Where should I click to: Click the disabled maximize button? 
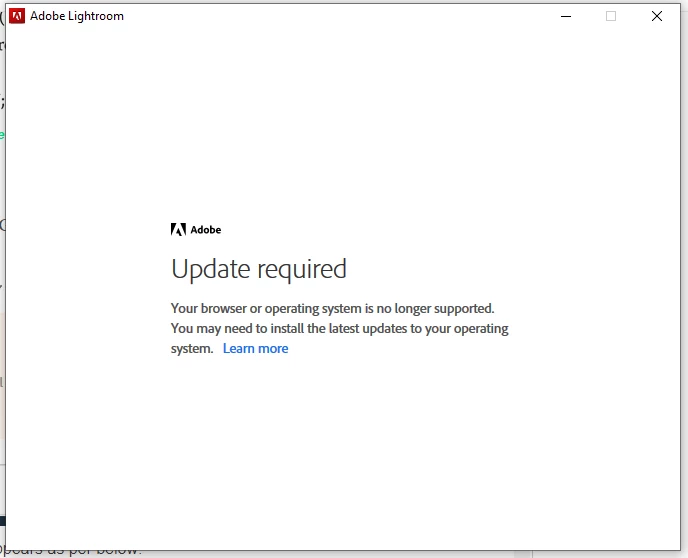click(611, 16)
